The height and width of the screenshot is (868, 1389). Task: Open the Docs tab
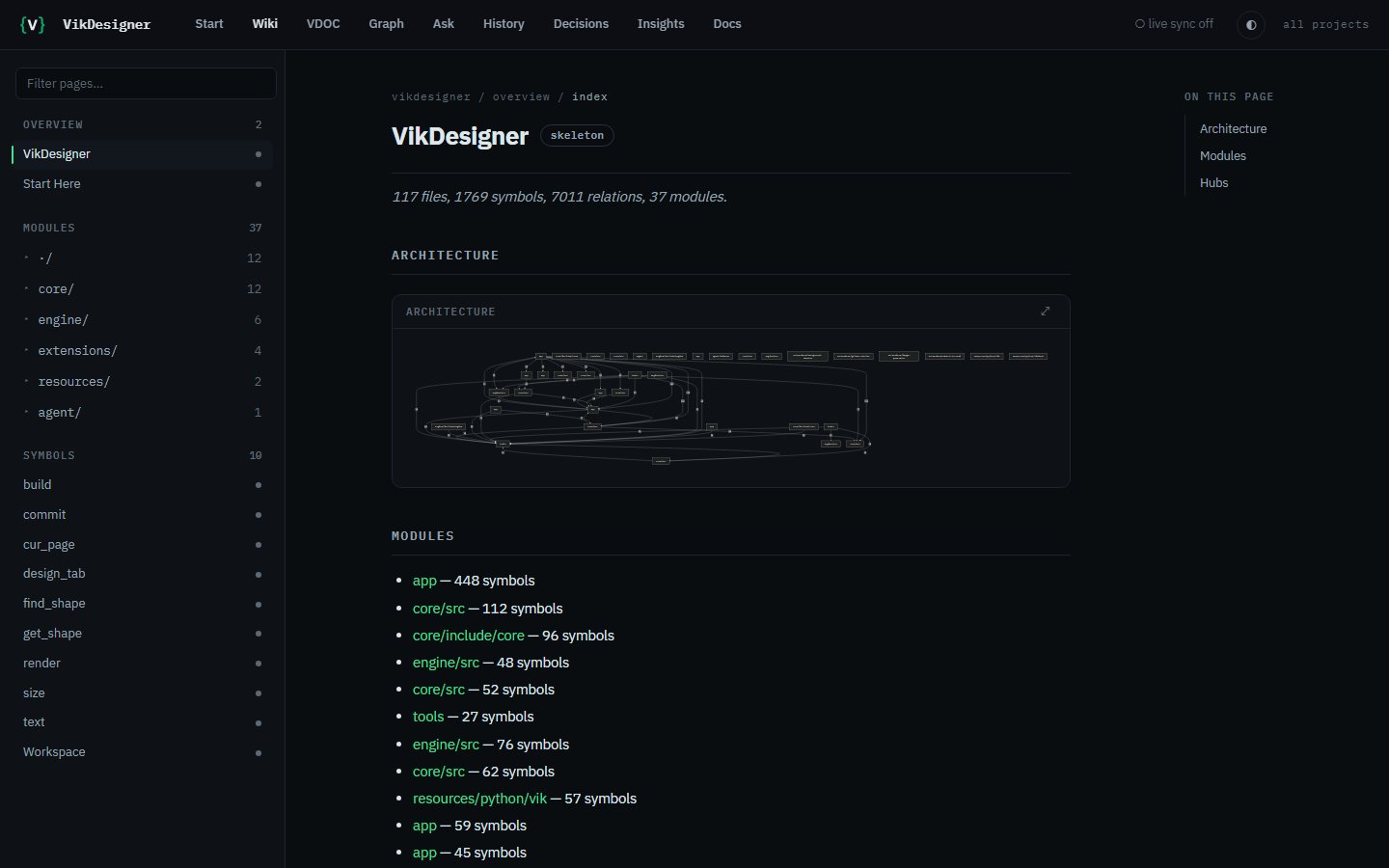(727, 24)
